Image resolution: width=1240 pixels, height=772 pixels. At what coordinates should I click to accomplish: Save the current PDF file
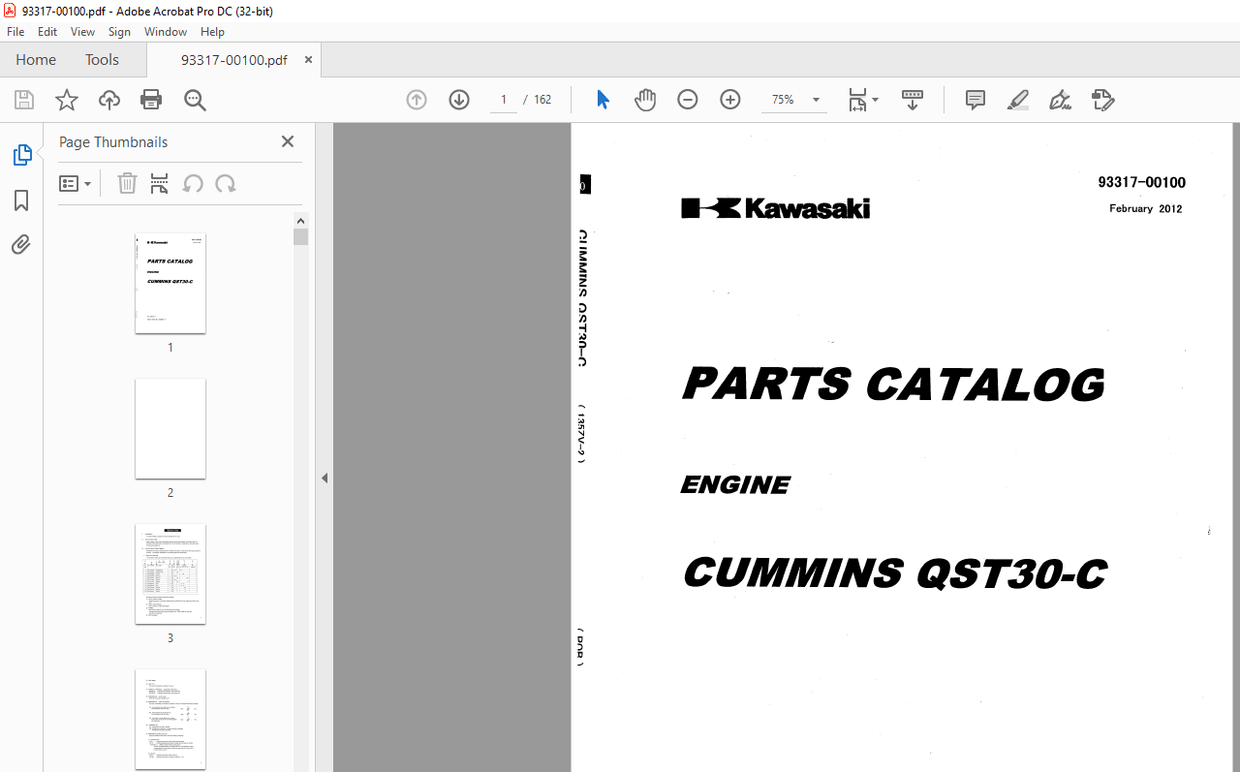click(23, 99)
